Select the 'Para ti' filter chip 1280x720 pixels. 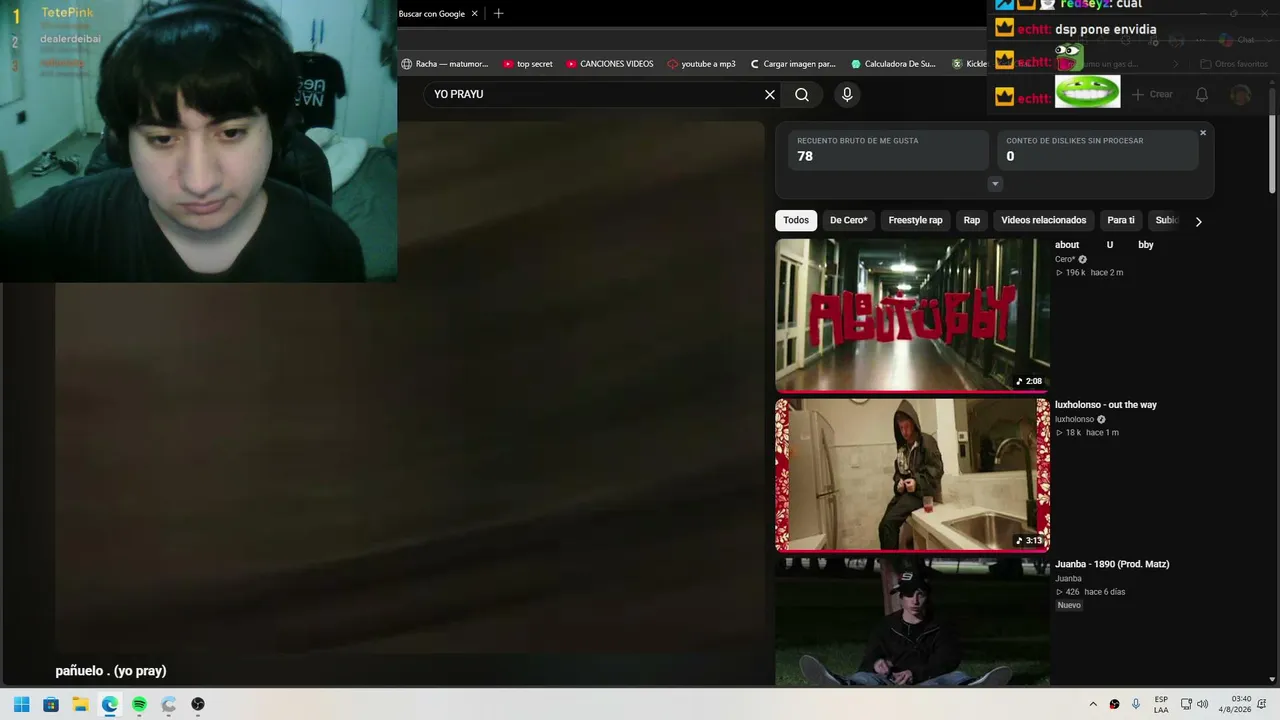(x=1121, y=221)
